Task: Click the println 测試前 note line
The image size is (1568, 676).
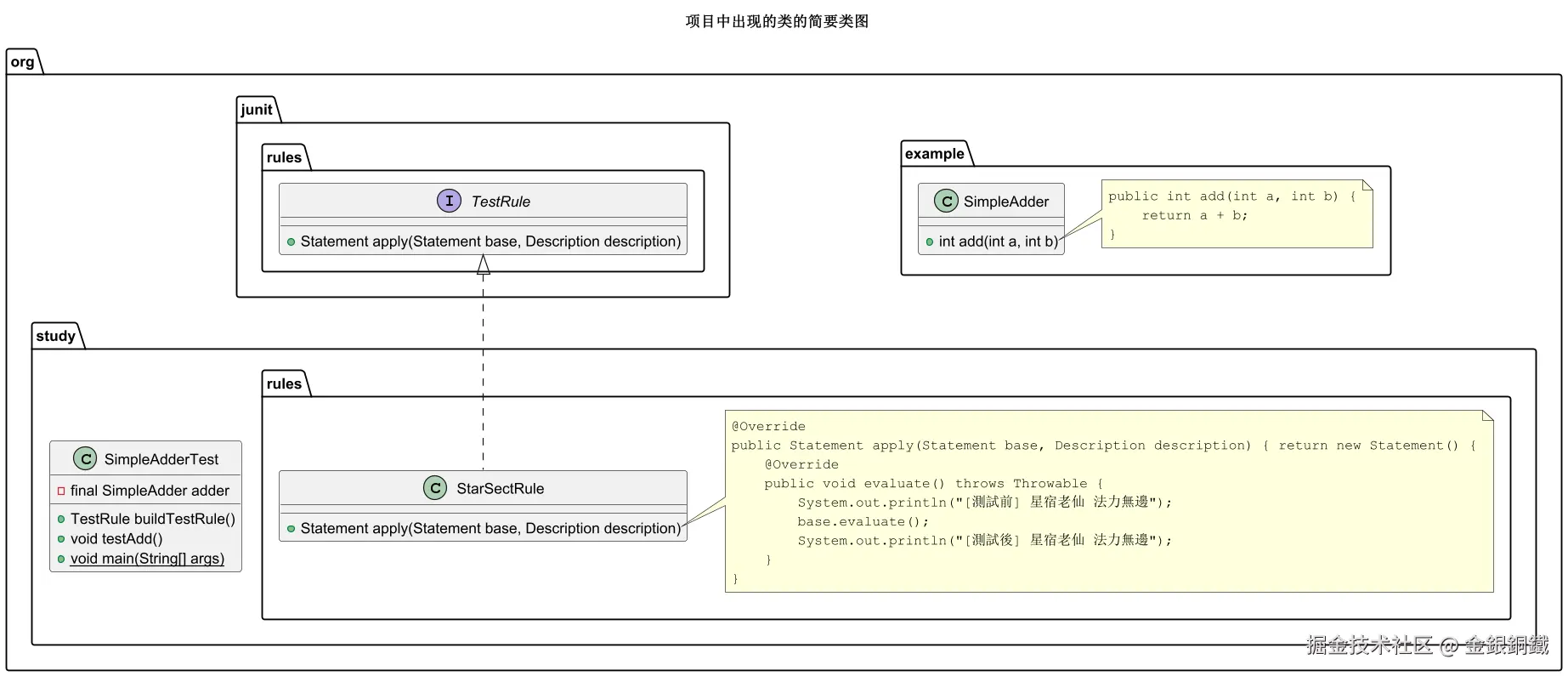Action: [x=984, y=503]
